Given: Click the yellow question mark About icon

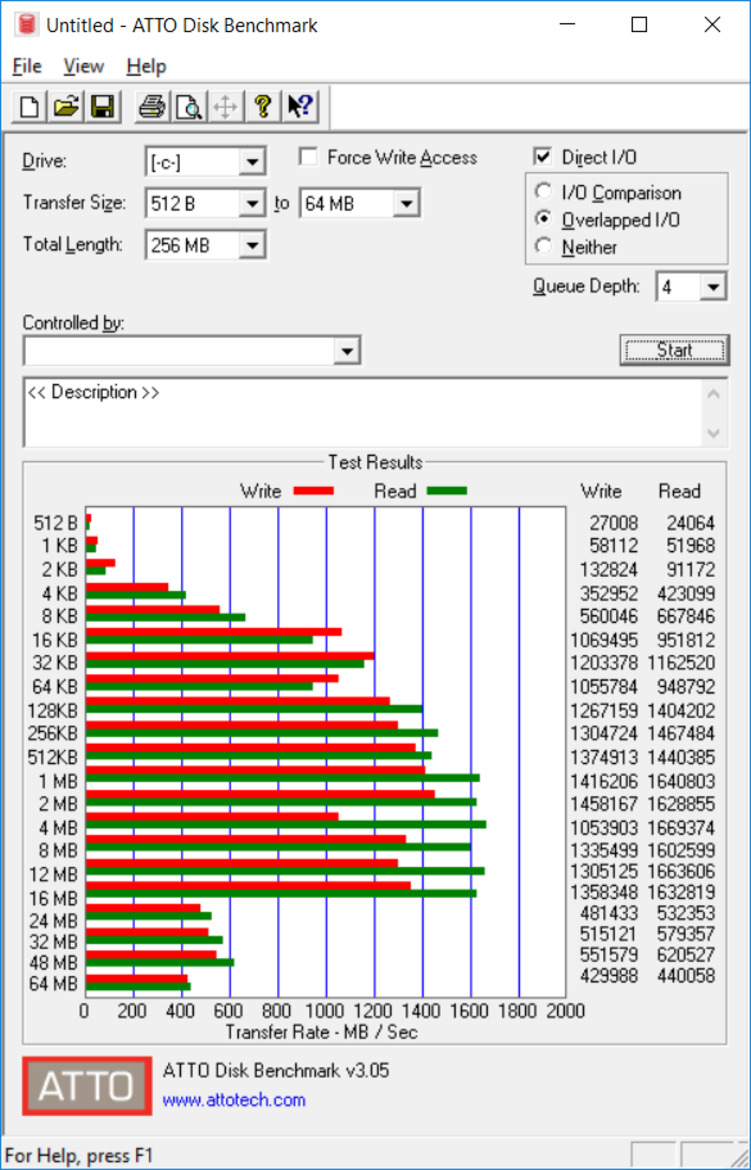Looking at the screenshot, I should pyautogui.click(x=262, y=107).
